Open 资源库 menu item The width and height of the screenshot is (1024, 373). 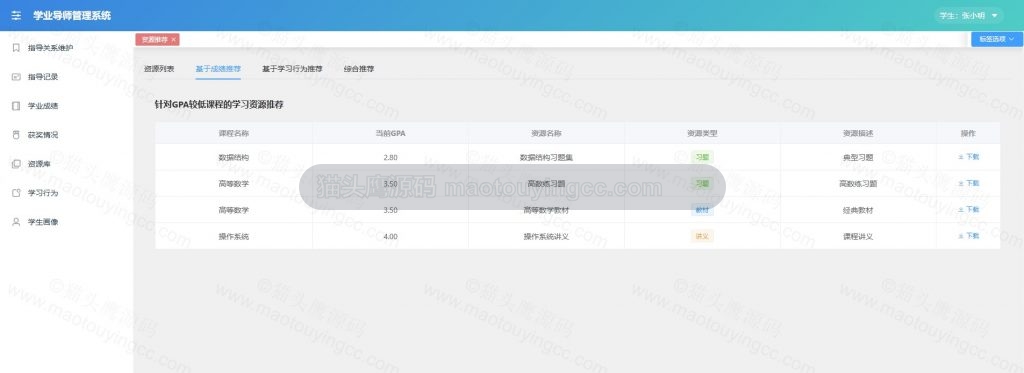tap(67, 164)
